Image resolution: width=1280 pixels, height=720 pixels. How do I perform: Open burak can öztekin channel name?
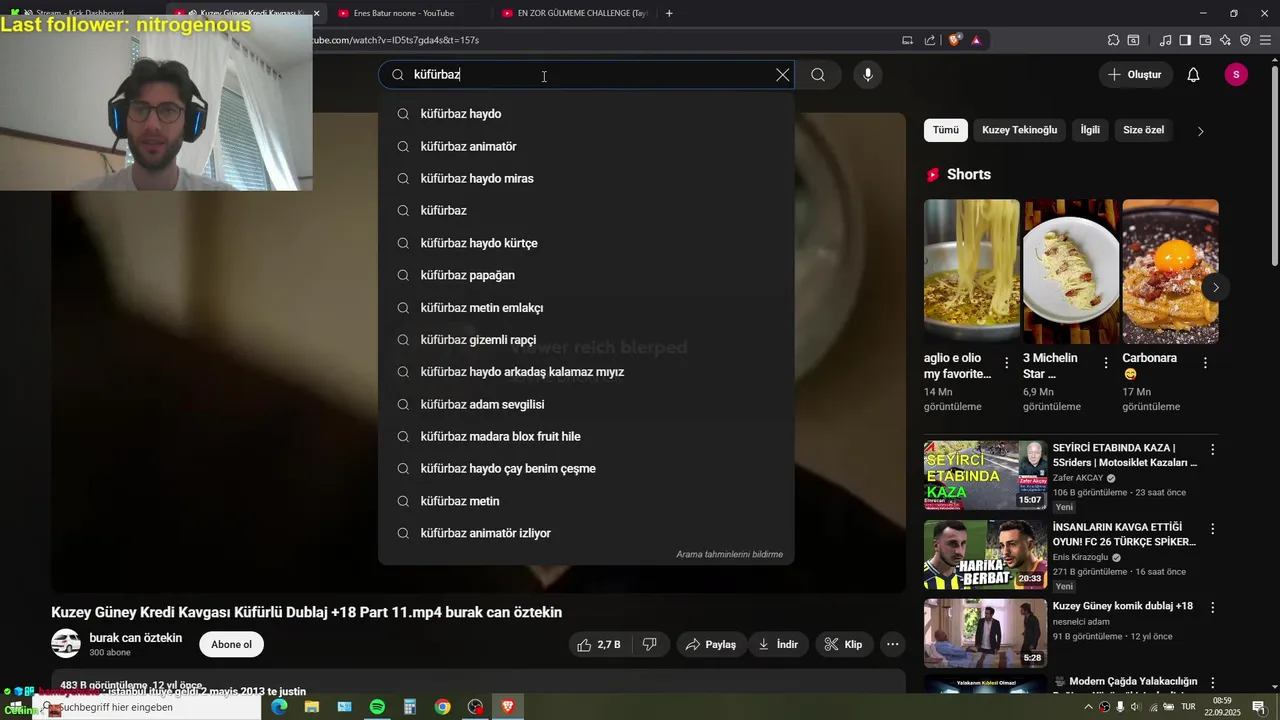point(136,638)
